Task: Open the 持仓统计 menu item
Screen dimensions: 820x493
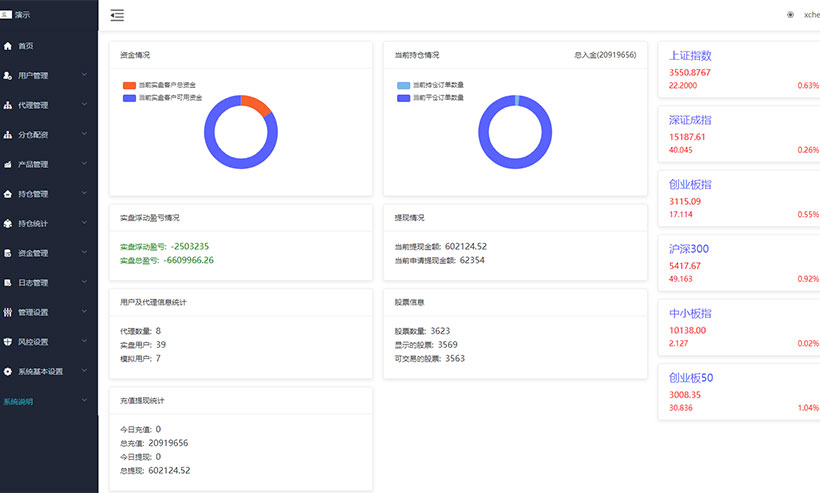Action: click(33, 223)
